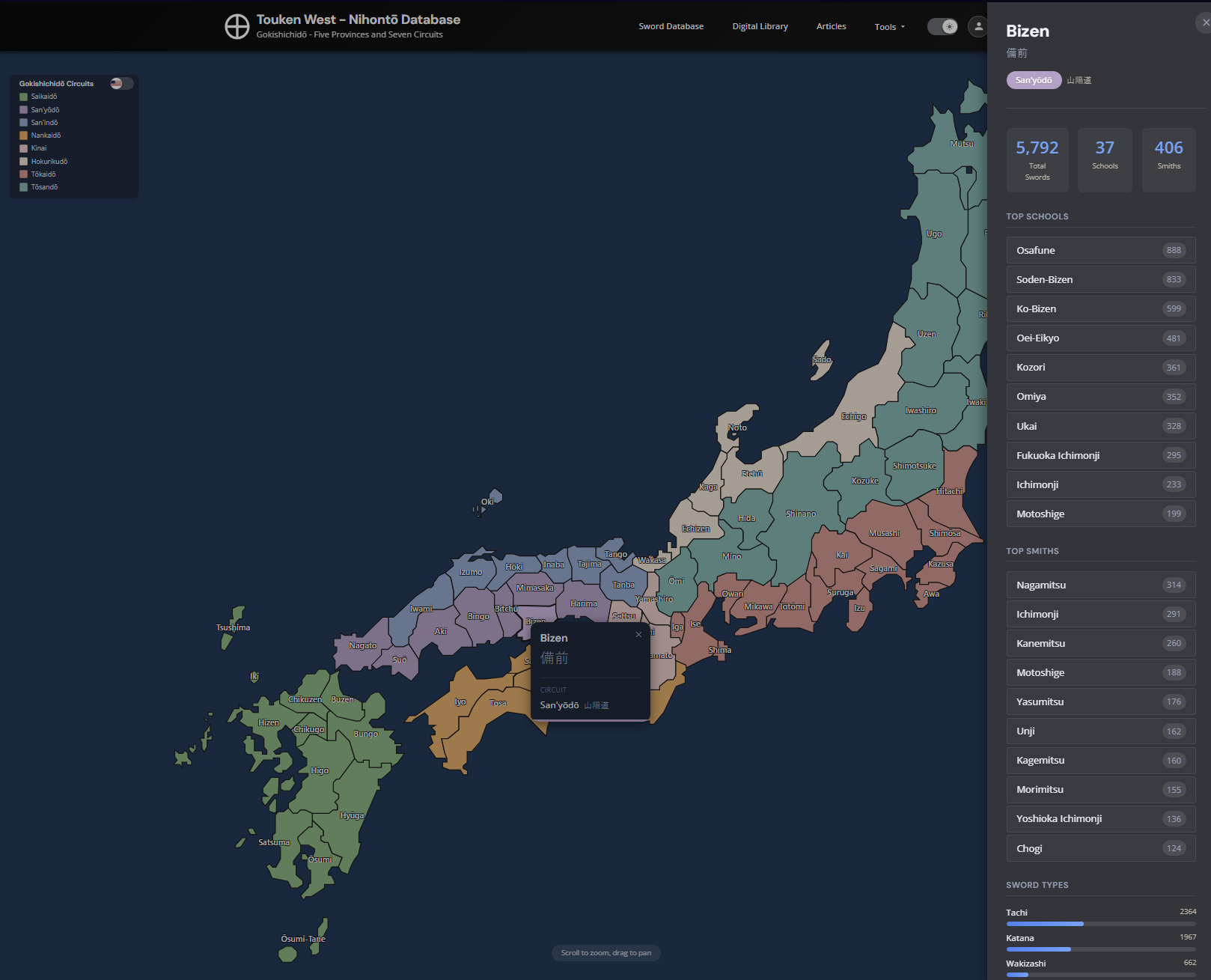Screen dimensions: 1211x980
Task: Open the Articles page
Action: tap(831, 26)
